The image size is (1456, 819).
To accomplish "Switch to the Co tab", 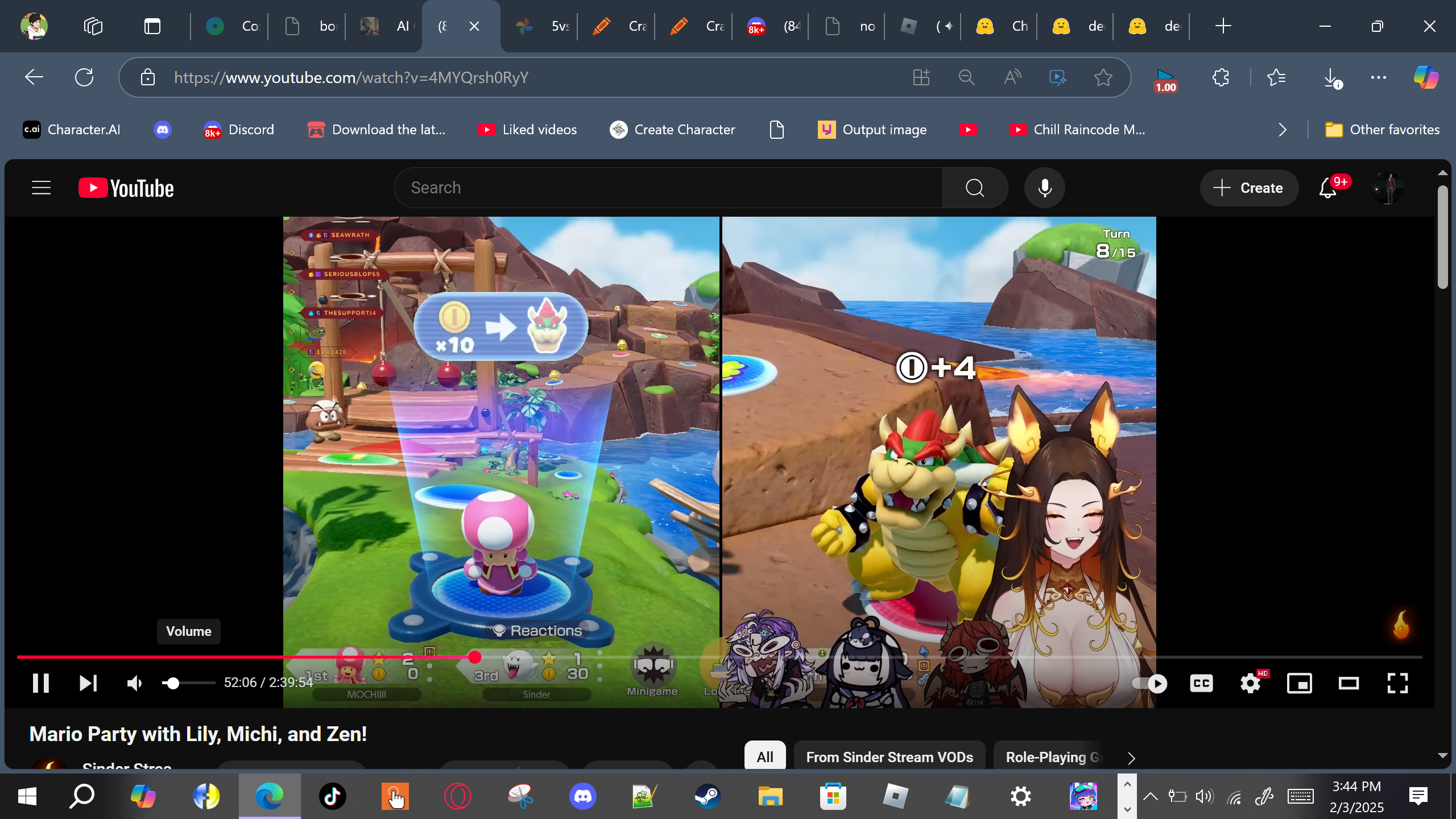I will [230, 26].
